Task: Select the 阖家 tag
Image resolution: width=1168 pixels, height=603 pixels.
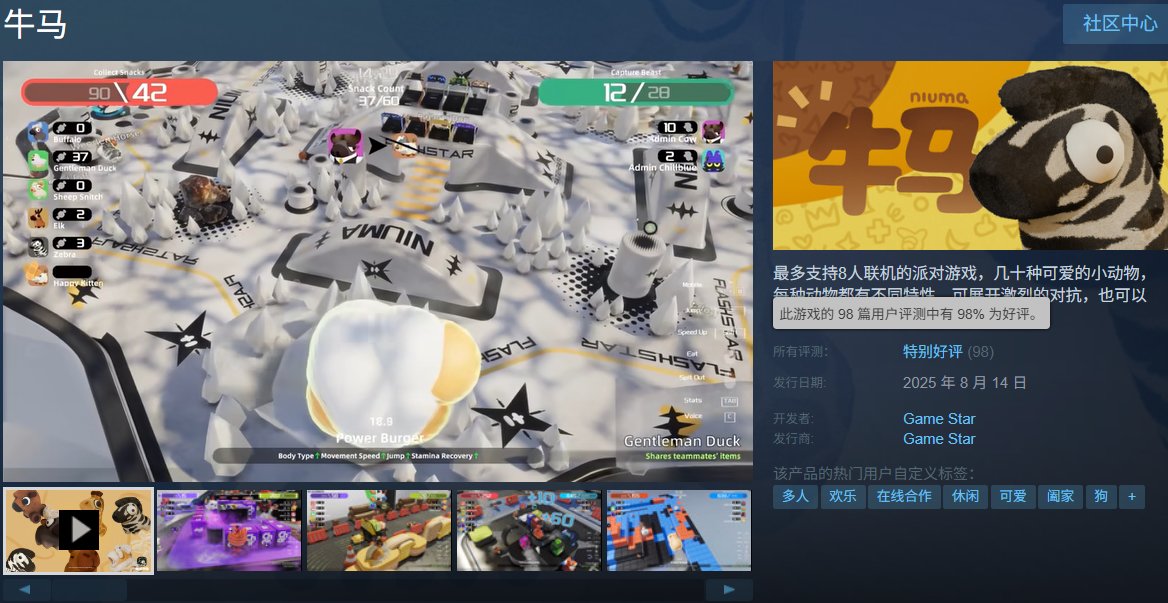Action: (1061, 497)
